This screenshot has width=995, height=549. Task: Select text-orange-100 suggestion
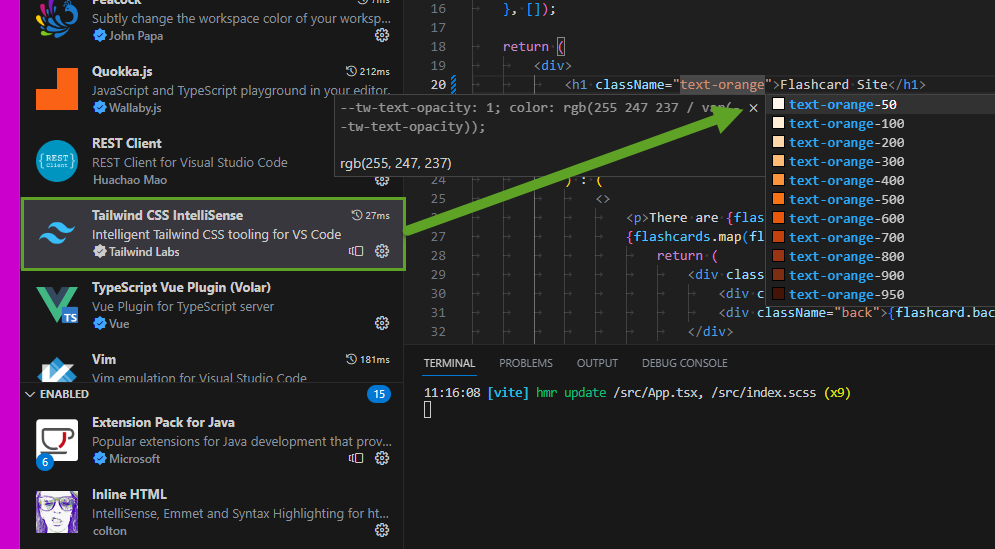[x=880, y=123]
